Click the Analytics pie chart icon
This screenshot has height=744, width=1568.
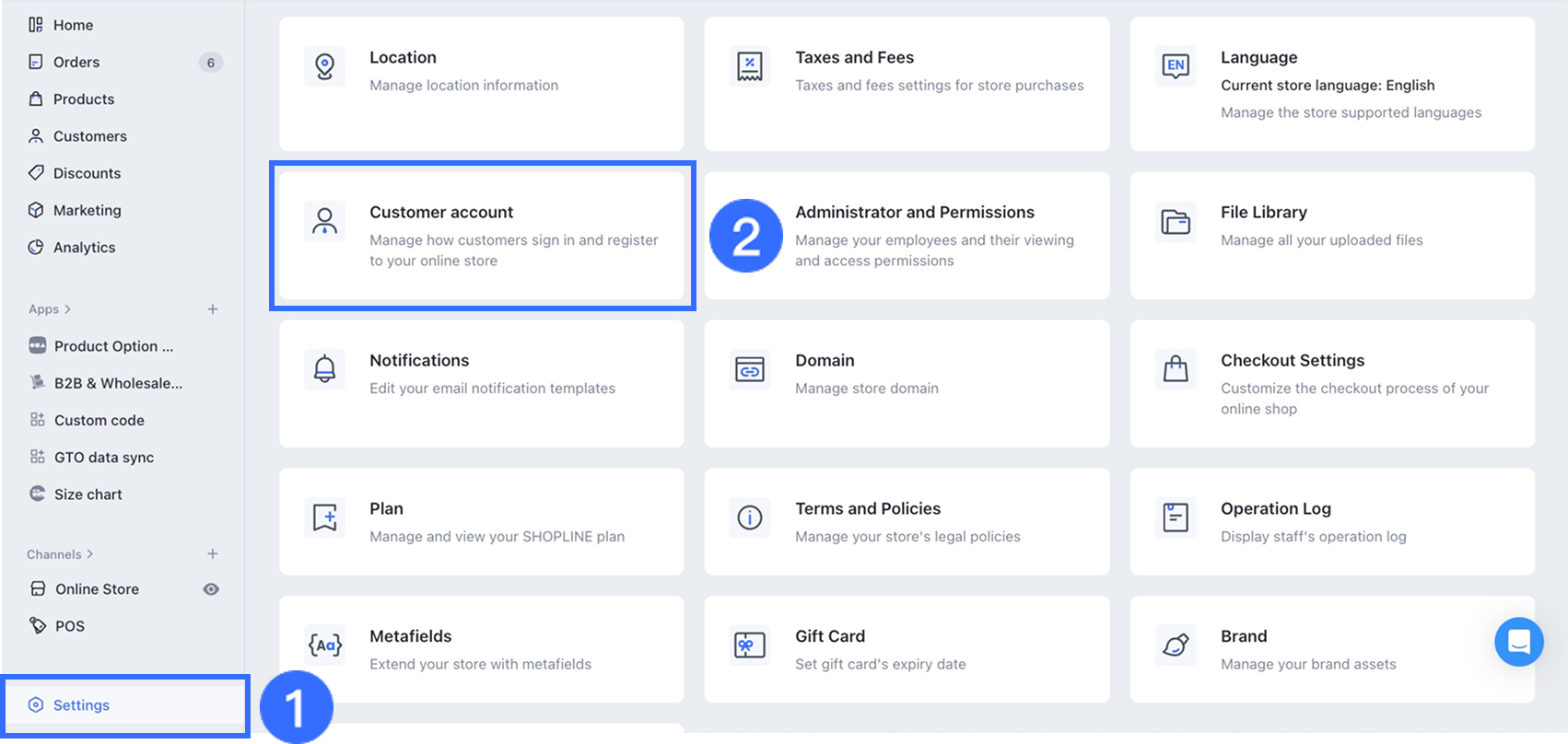pos(36,247)
